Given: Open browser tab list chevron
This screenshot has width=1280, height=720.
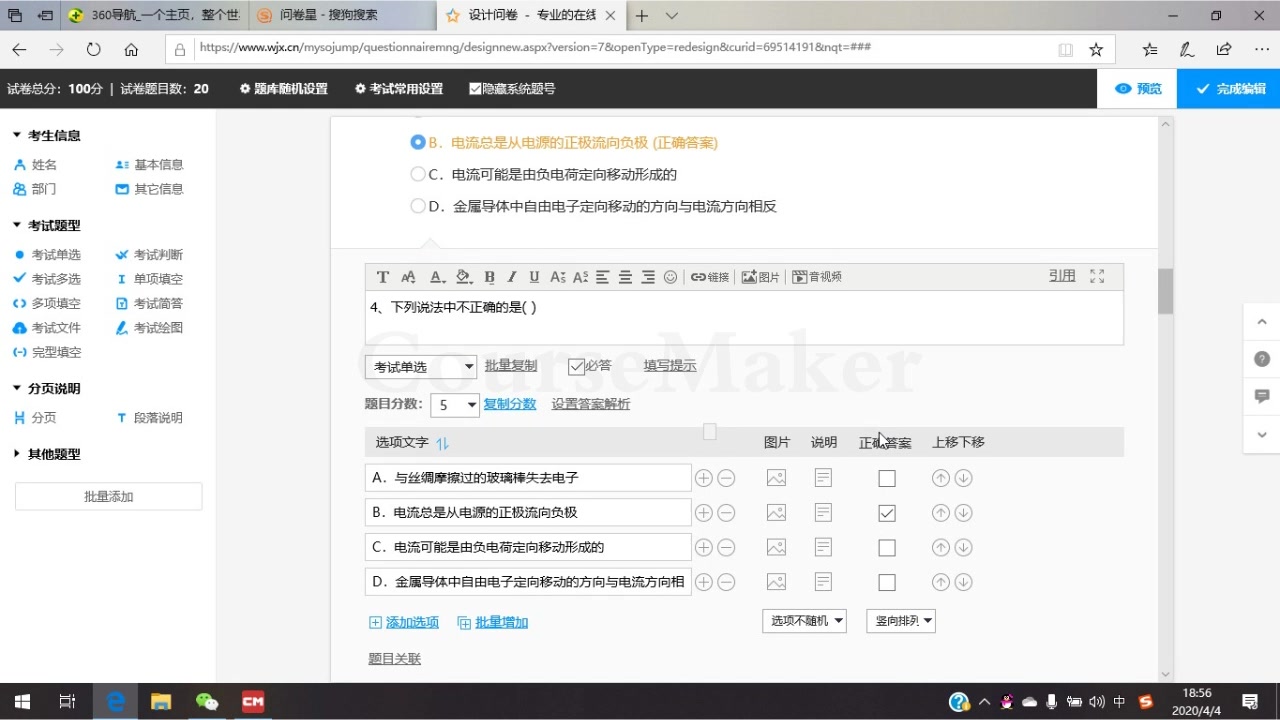Looking at the screenshot, I should pos(672,16).
